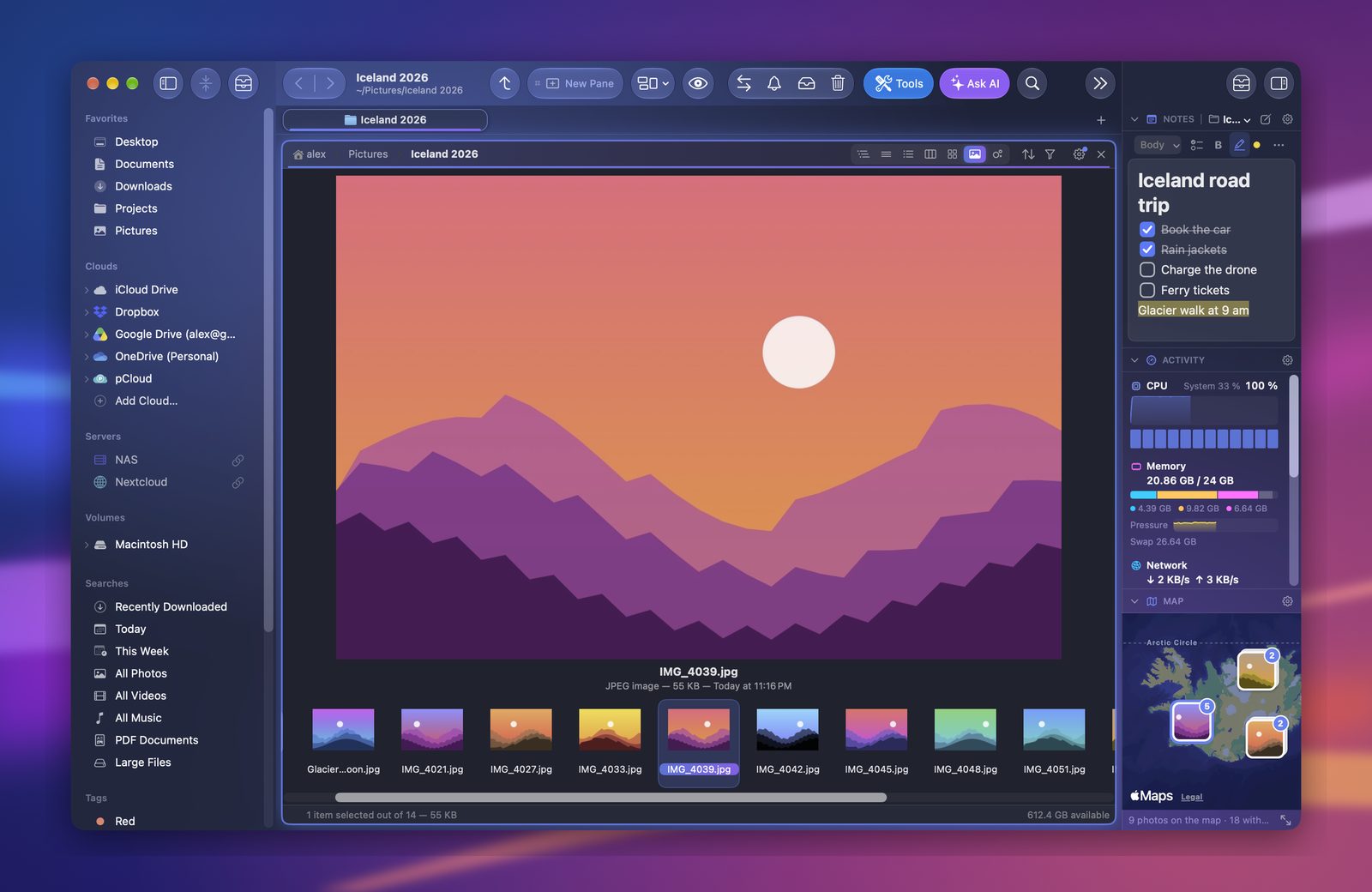Click the notification bell icon
The height and width of the screenshot is (892, 1372).
click(x=774, y=83)
